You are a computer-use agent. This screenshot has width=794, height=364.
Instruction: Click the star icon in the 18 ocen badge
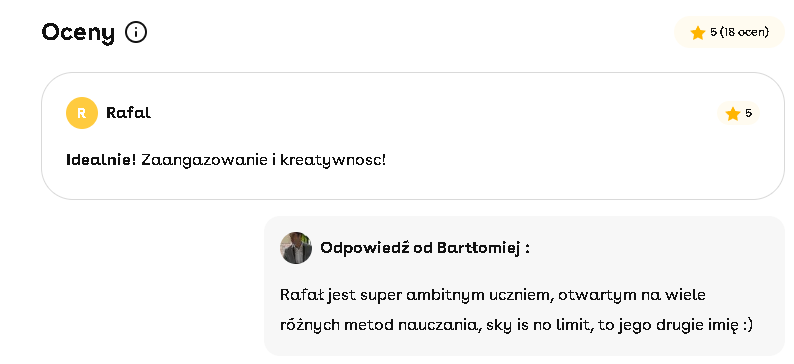(698, 33)
